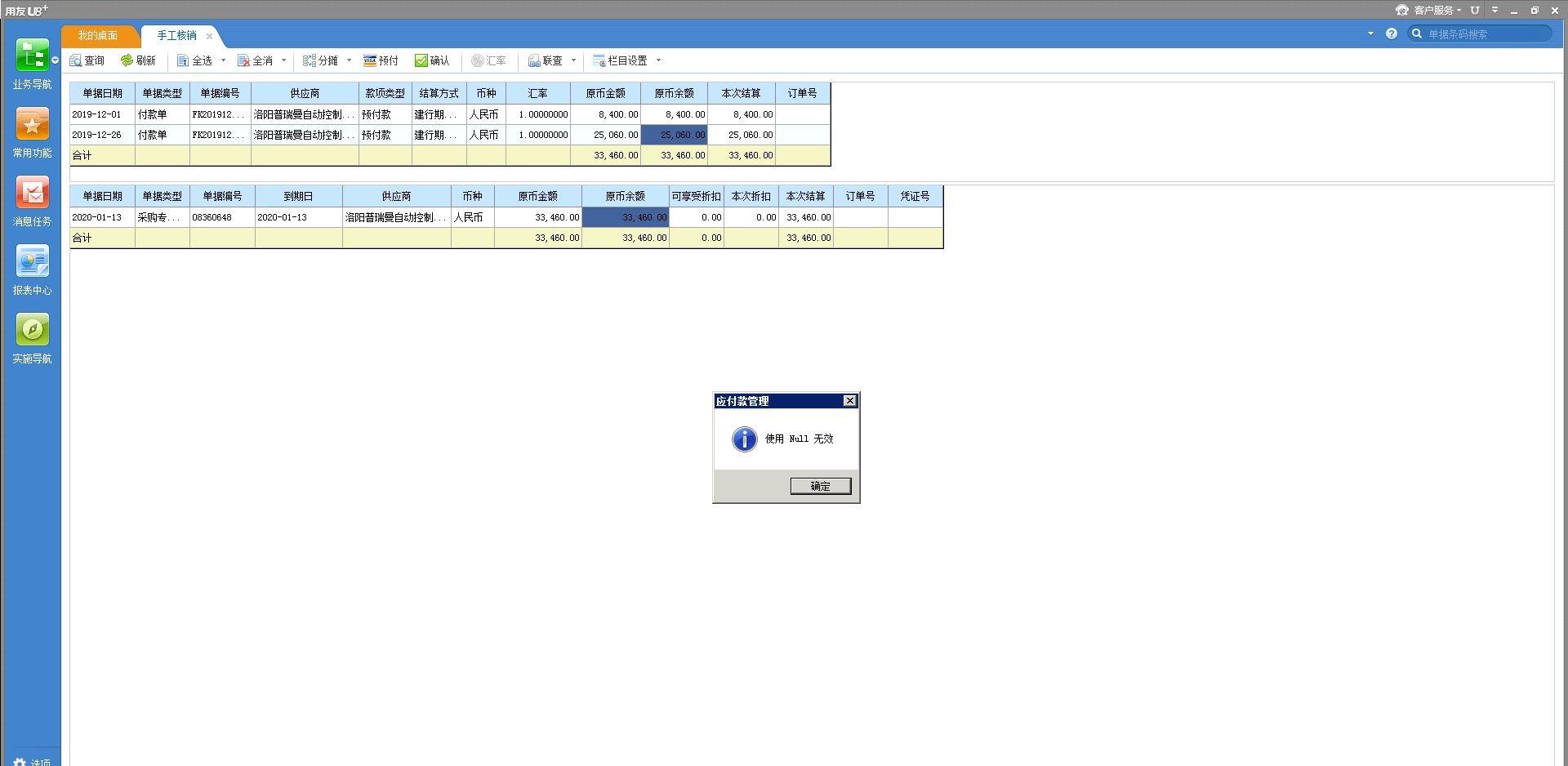
Task: Click the 确认 confirm toolbar button
Action: [x=432, y=60]
